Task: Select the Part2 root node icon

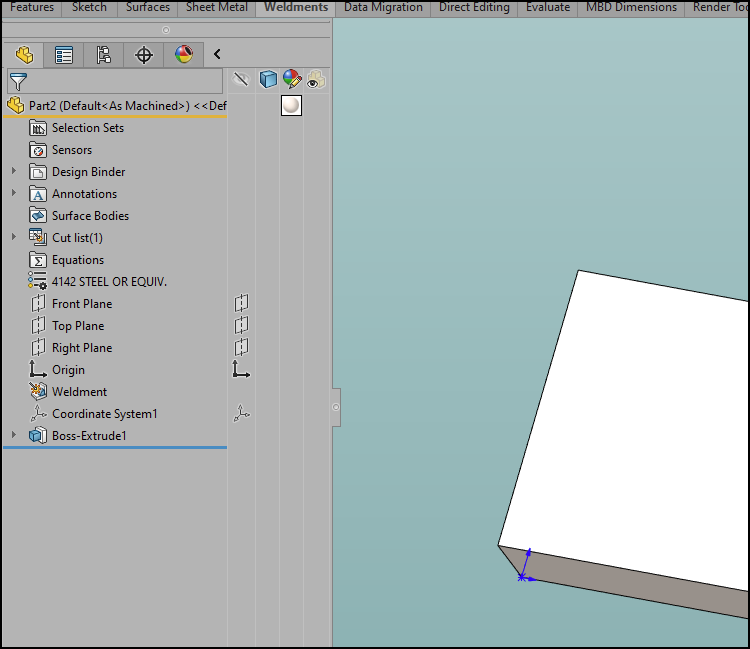Action: tap(15, 105)
